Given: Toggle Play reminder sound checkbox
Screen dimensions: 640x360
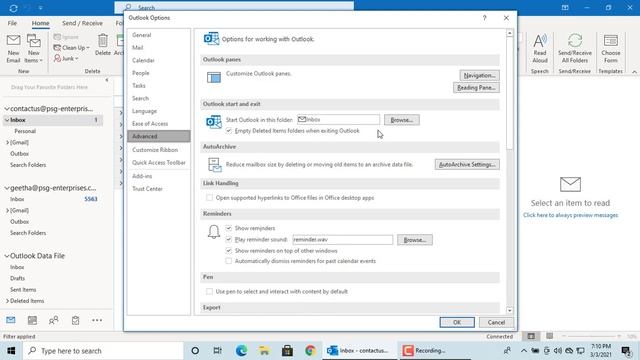Looking at the screenshot, I should [229, 240].
